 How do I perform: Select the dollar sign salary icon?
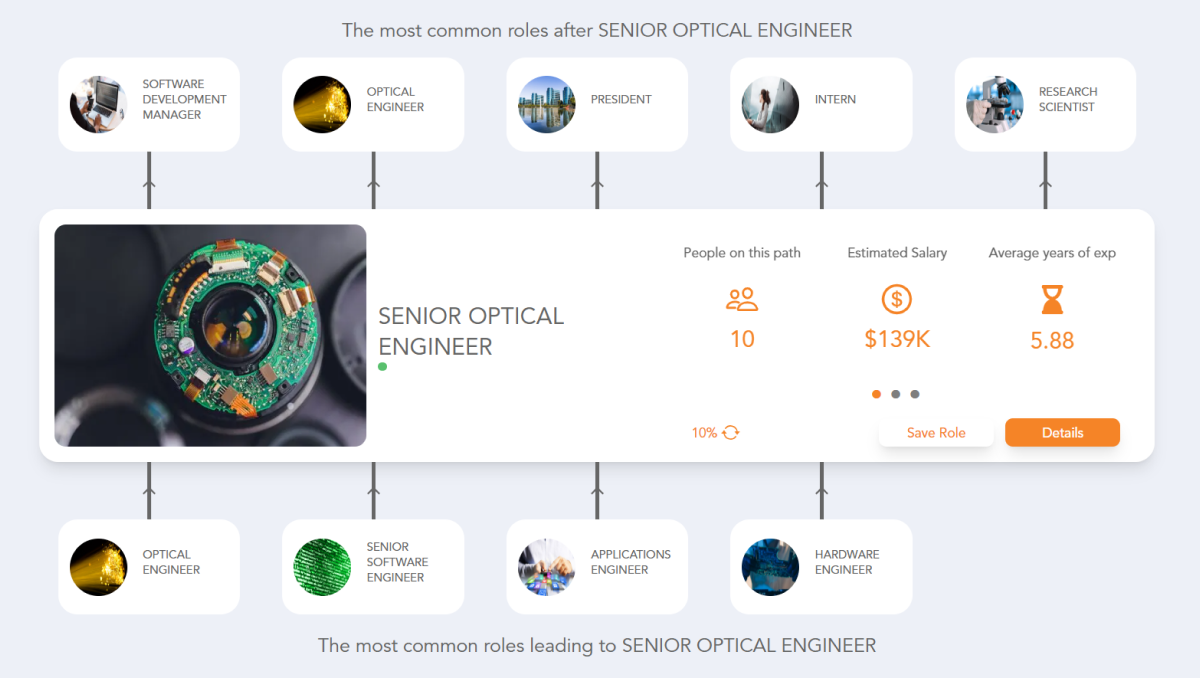click(x=897, y=299)
